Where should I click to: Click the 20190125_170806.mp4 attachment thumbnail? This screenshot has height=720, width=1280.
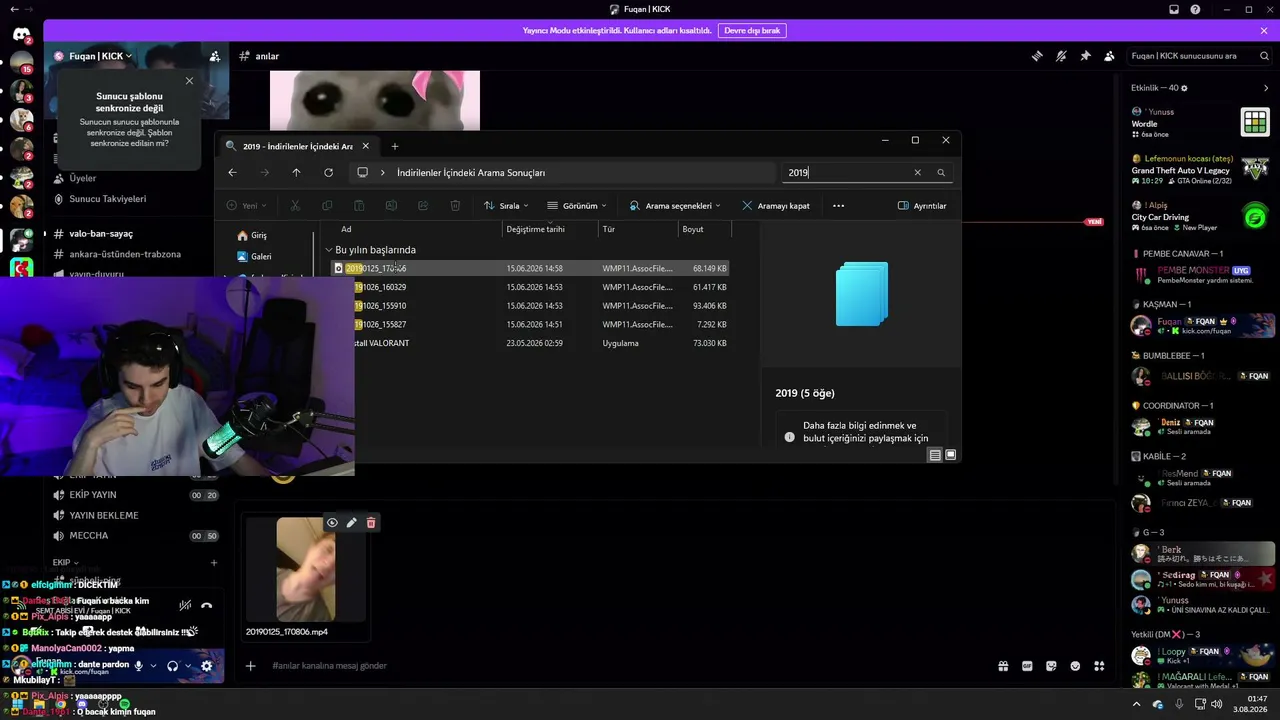click(x=306, y=569)
